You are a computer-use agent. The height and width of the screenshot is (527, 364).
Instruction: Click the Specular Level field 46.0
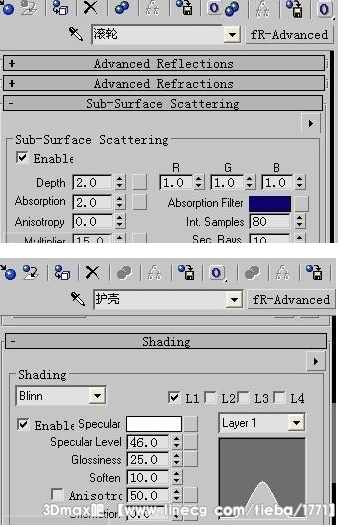point(148,442)
